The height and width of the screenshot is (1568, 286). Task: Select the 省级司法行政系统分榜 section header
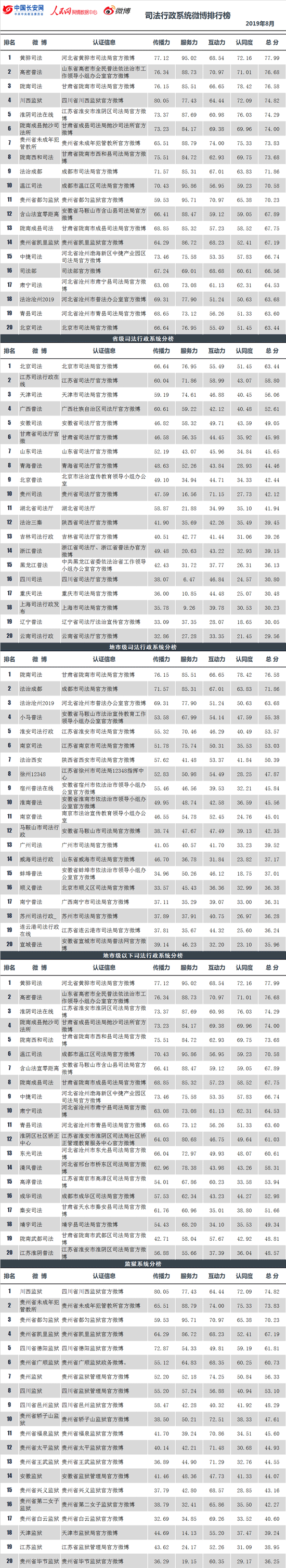[142, 339]
